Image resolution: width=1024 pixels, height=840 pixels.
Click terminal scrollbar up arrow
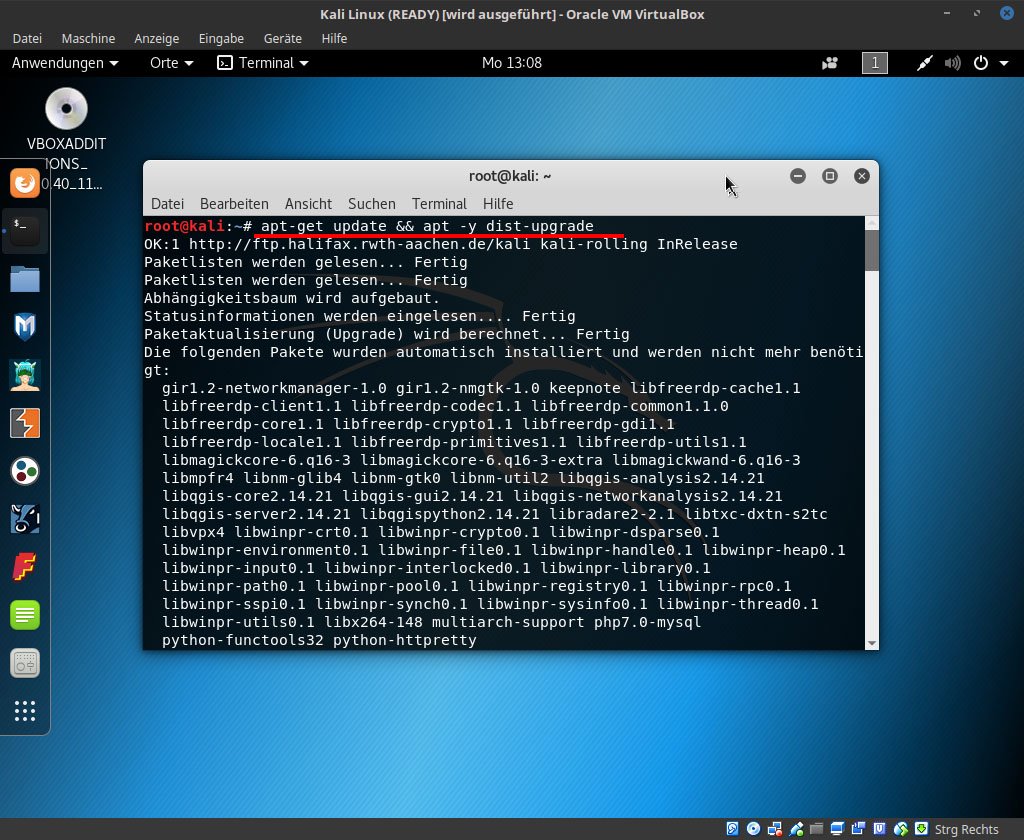point(872,223)
